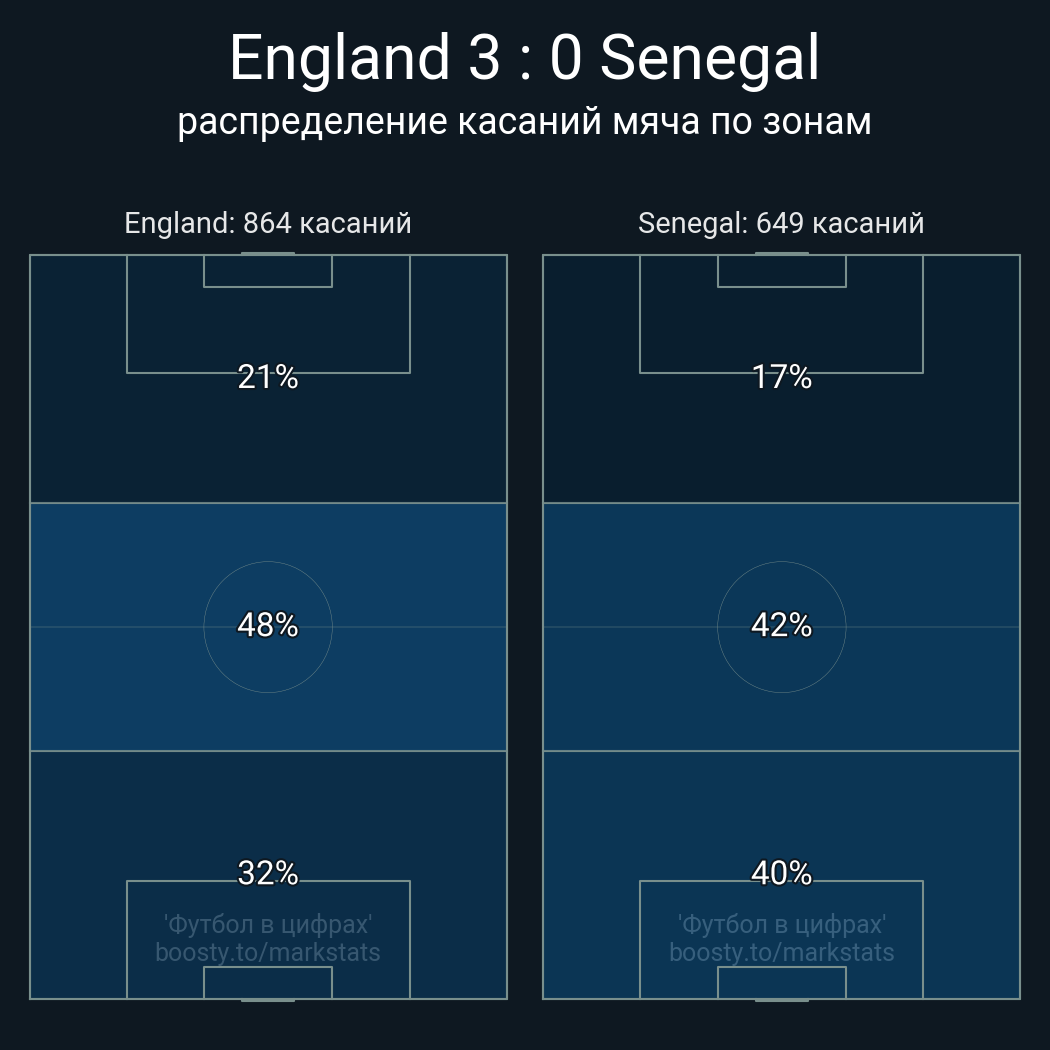Click England's 48% middle third value
This screenshot has width=1050, height=1050.
pyautogui.click(x=267, y=625)
